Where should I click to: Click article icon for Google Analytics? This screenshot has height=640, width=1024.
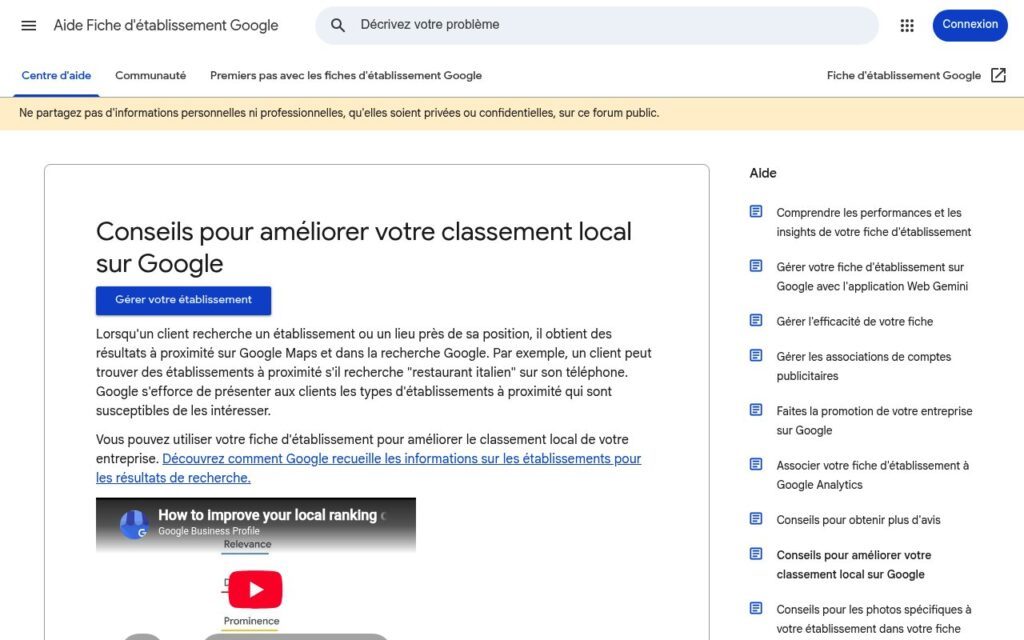(x=756, y=464)
